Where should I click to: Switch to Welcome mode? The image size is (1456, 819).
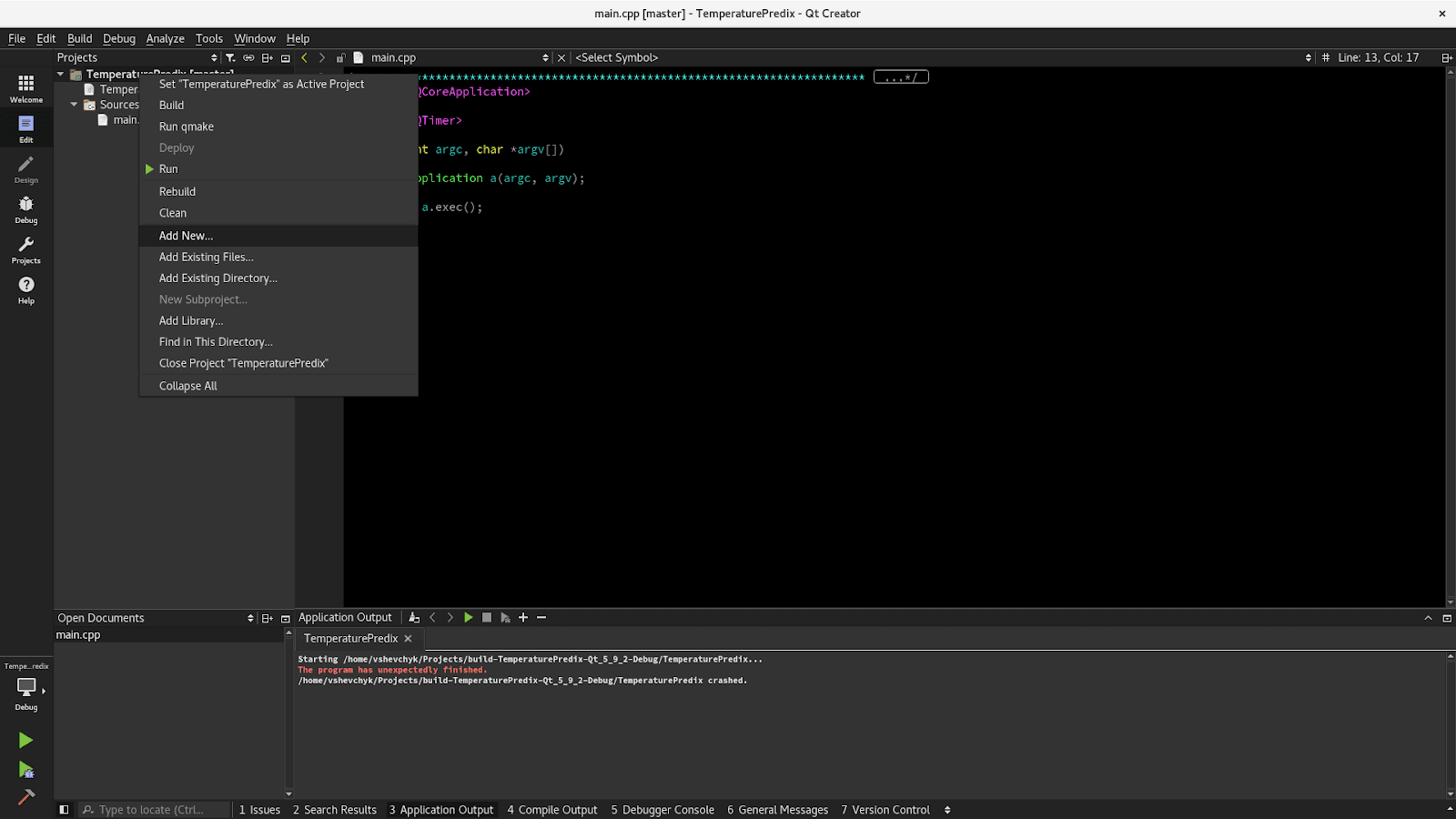pyautogui.click(x=25, y=88)
